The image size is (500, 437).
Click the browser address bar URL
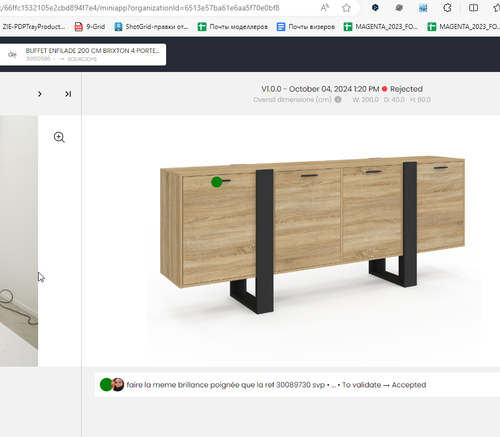point(140,8)
